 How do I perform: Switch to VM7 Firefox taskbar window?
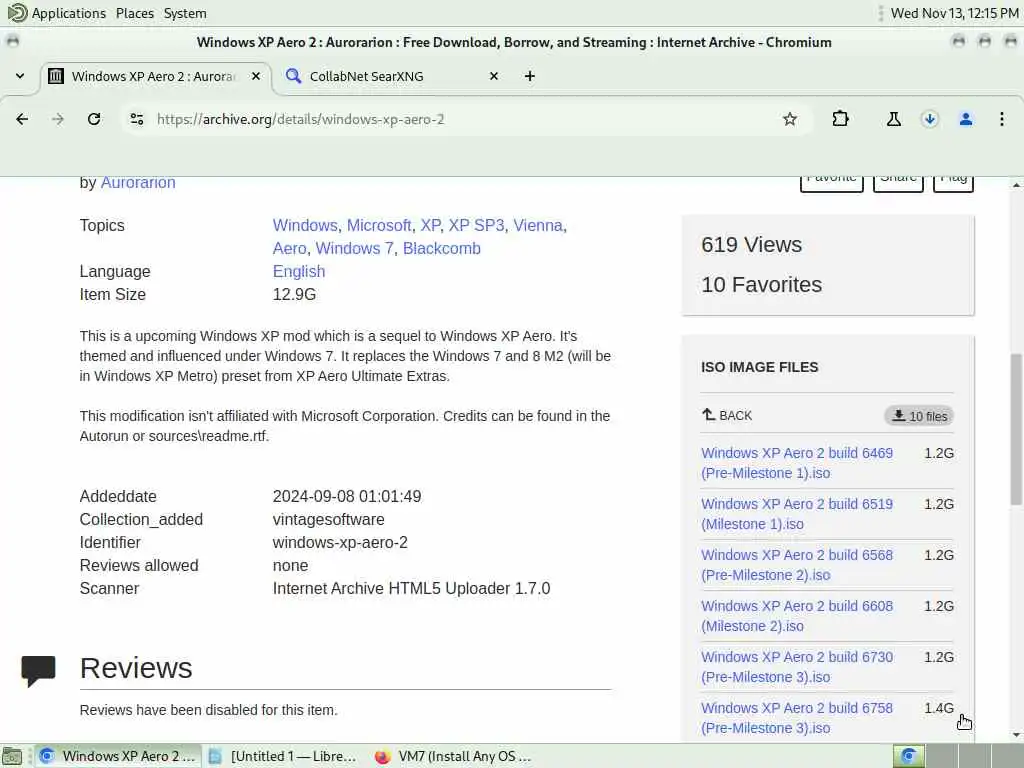(x=454, y=756)
